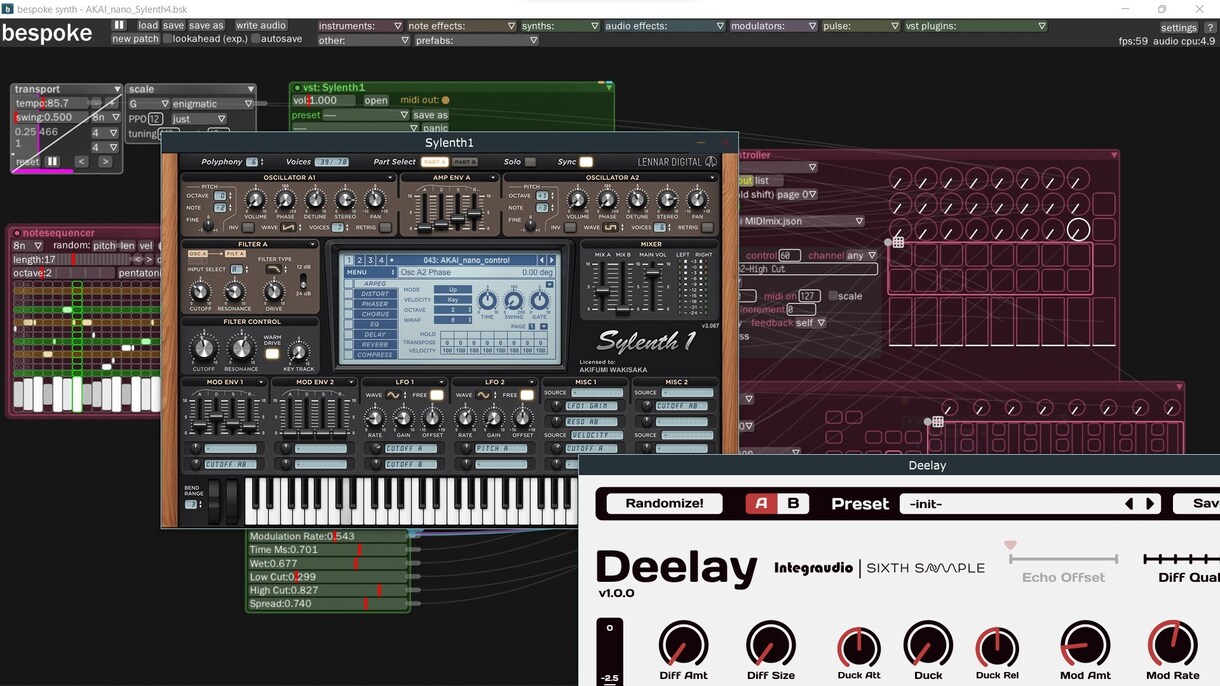Viewport: 1220px width, 686px height.
Task: Toggle LFO 1 Free switch
Action: tap(436, 395)
